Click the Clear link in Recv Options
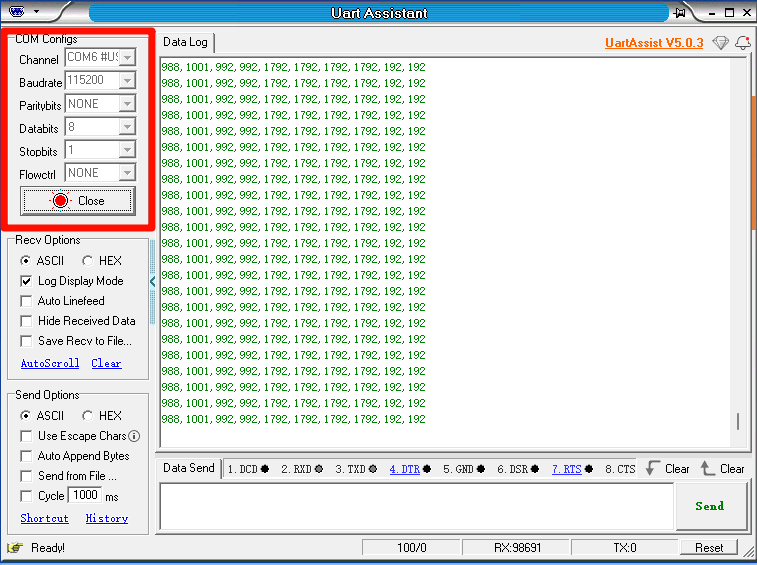This screenshot has height=565, width=757. [x=106, y=363]
